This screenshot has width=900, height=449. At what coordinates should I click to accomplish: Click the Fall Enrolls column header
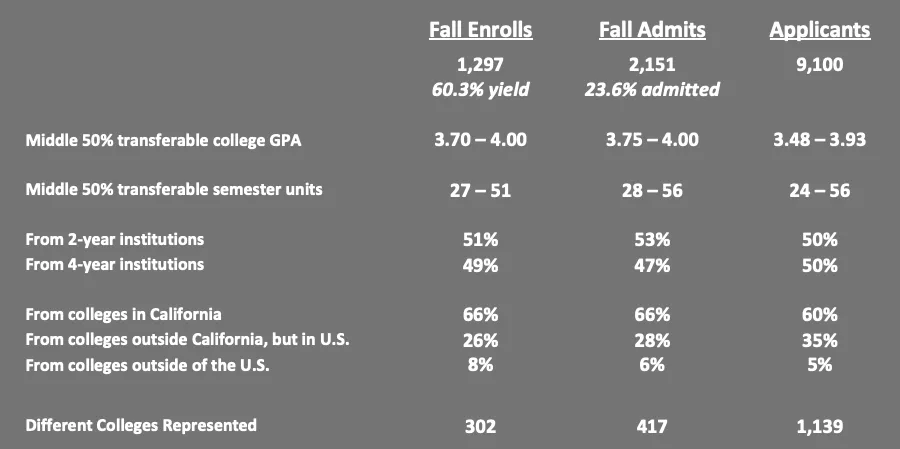[480, 30]
